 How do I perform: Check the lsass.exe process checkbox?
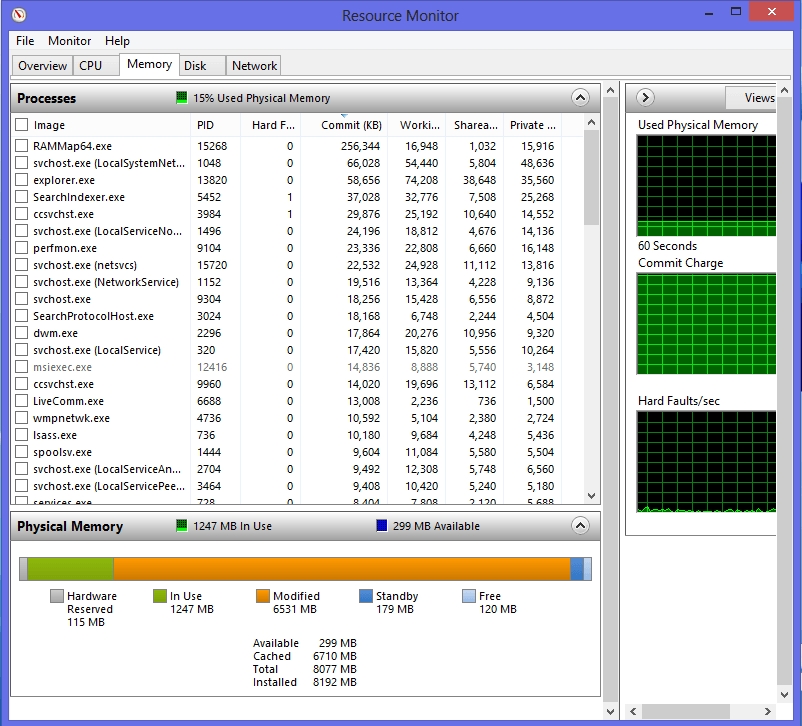click(21, 435)
